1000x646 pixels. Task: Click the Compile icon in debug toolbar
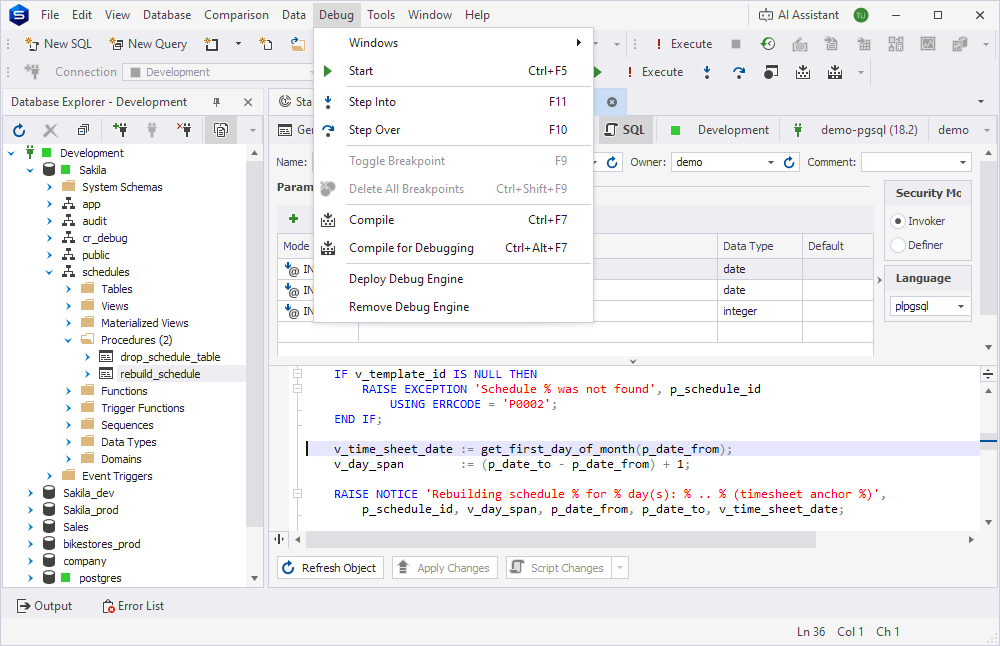coord(803,72)
